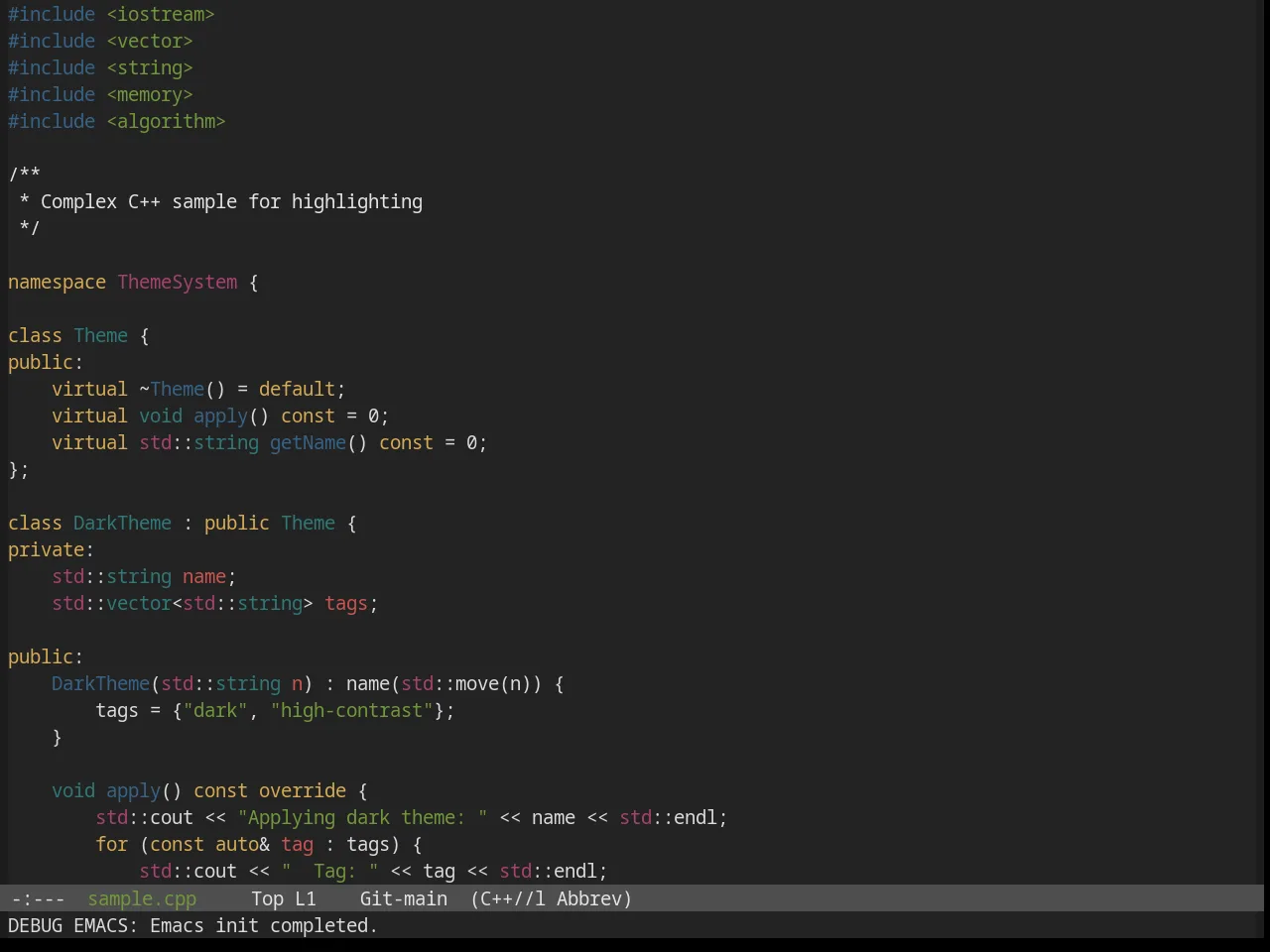Click the string "Applying dark theme: "

[x=362, y=817]
